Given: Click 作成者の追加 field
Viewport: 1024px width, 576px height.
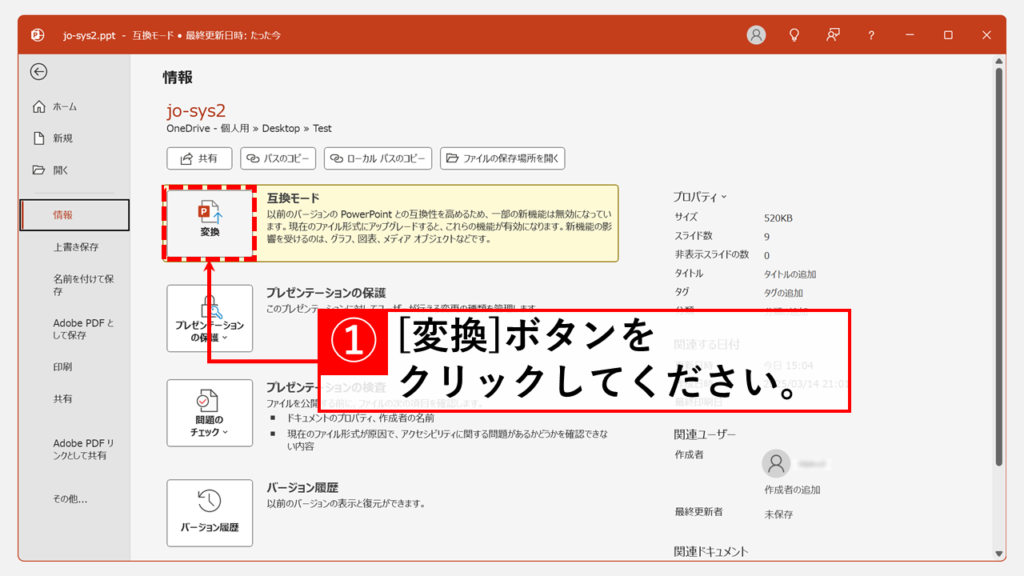Looking at the screenshot, I should (x=792, y=490).
